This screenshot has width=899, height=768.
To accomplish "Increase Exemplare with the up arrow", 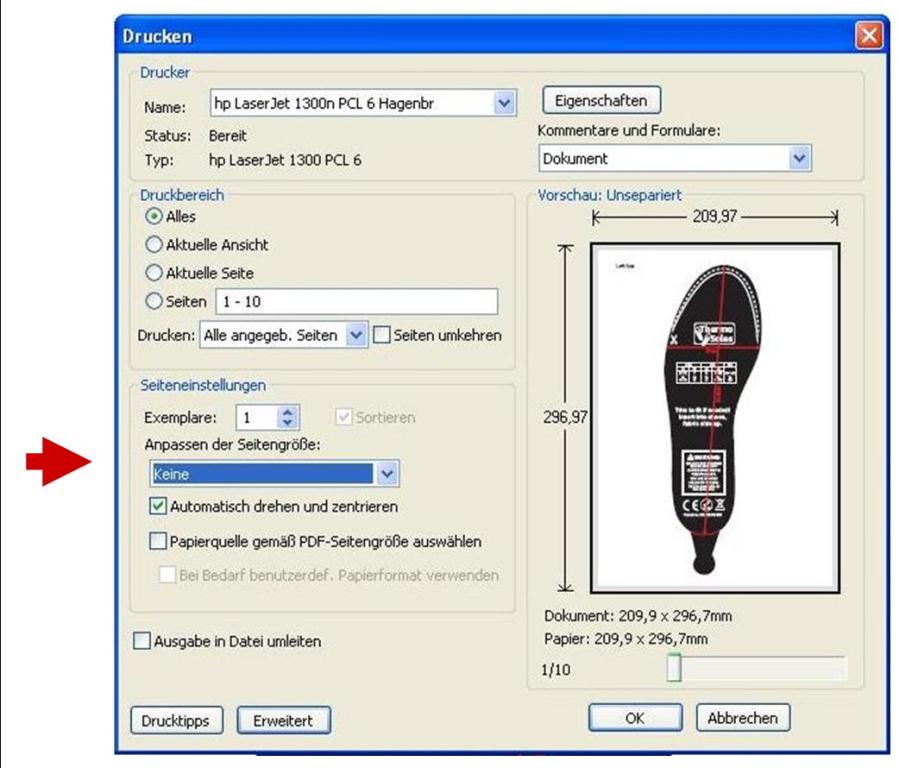I will tap(288, 412).
